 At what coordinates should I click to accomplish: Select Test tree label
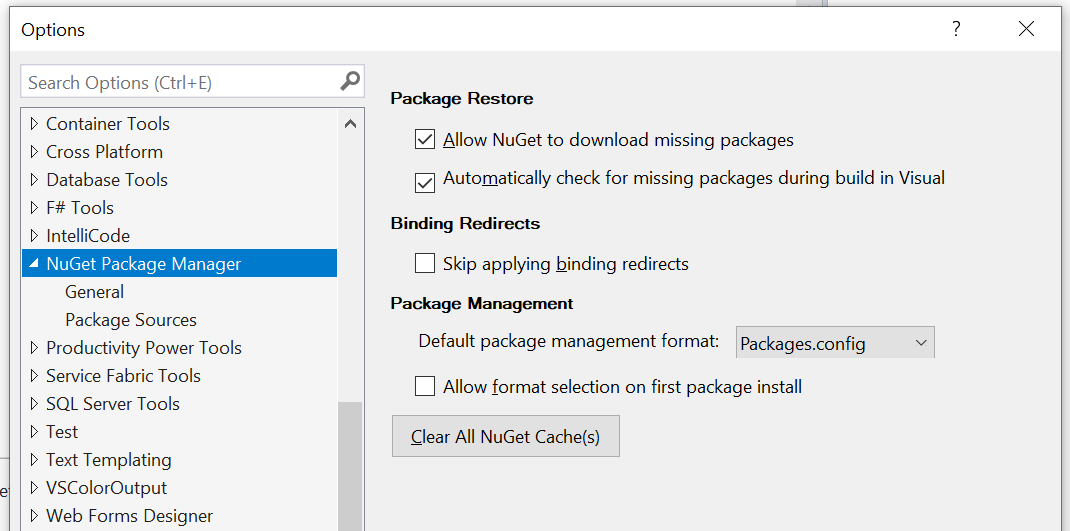pos(62,431)
